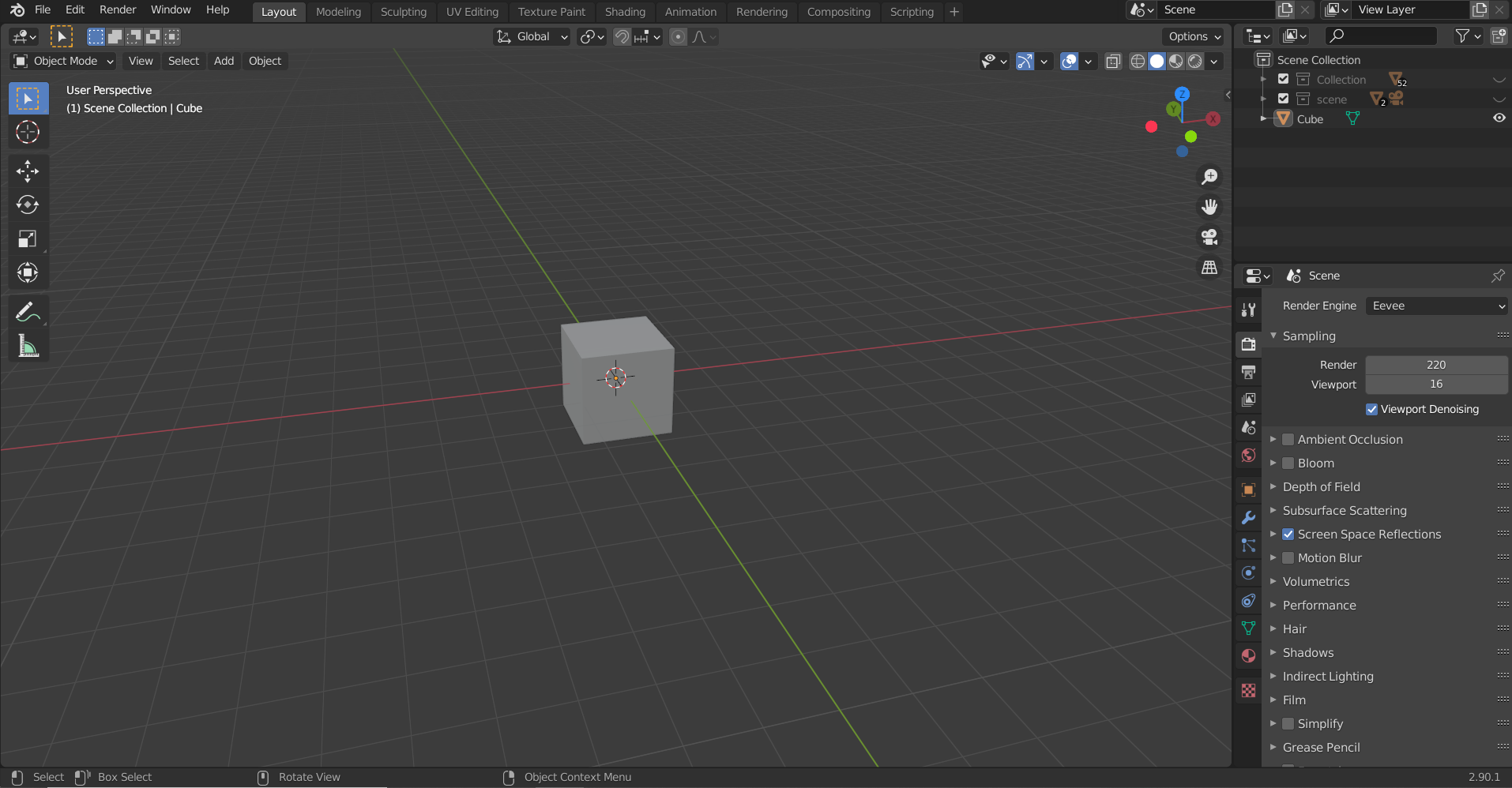Open the Output properties tab
Image resolution: width=1512 pixels, height=788 pixels.
1248,372
